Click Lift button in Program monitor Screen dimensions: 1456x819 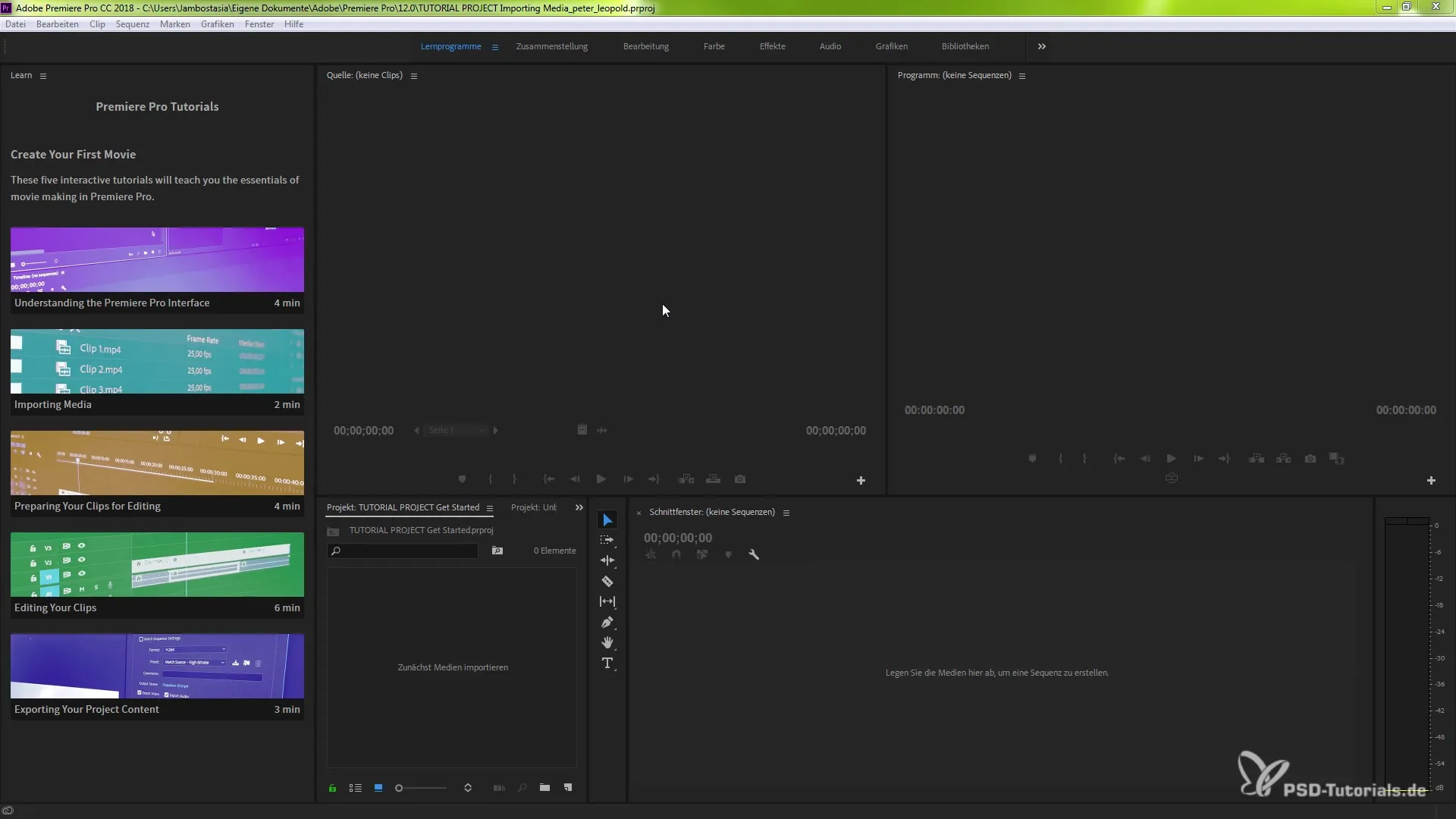1257,459
